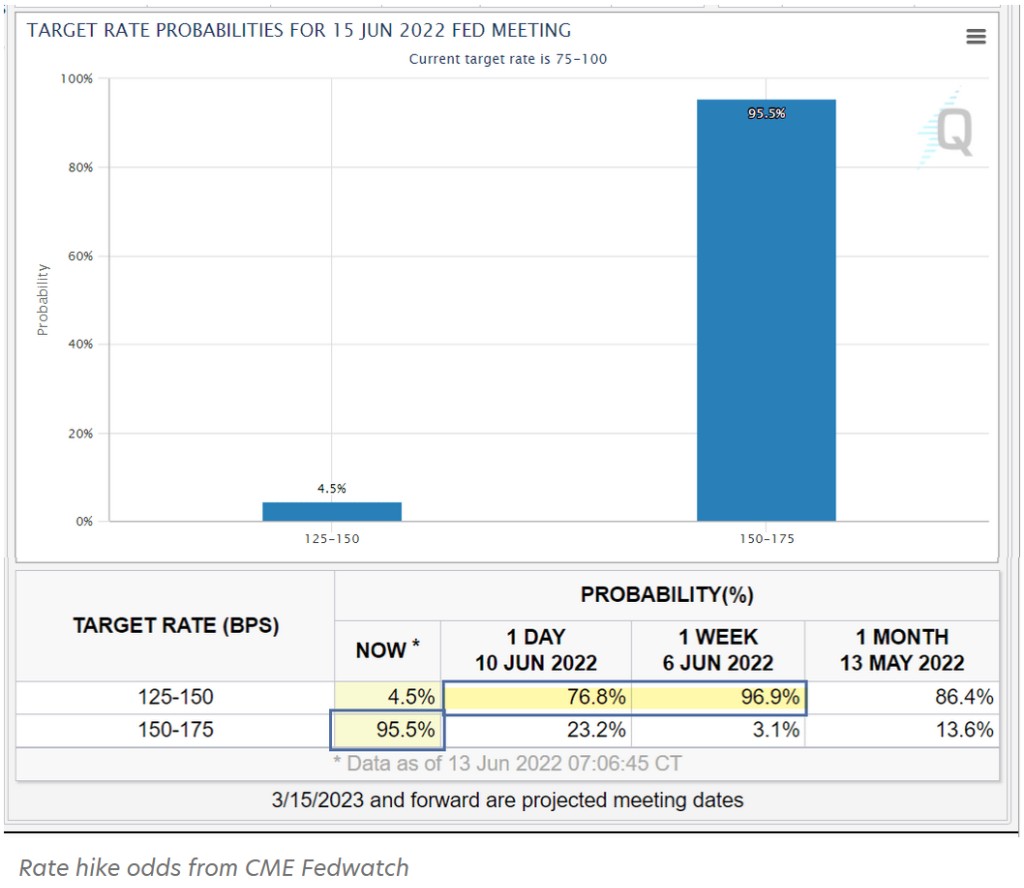Click the 125-150 probability bar
Screen dimensions: 1024x888
pos(332,511)
